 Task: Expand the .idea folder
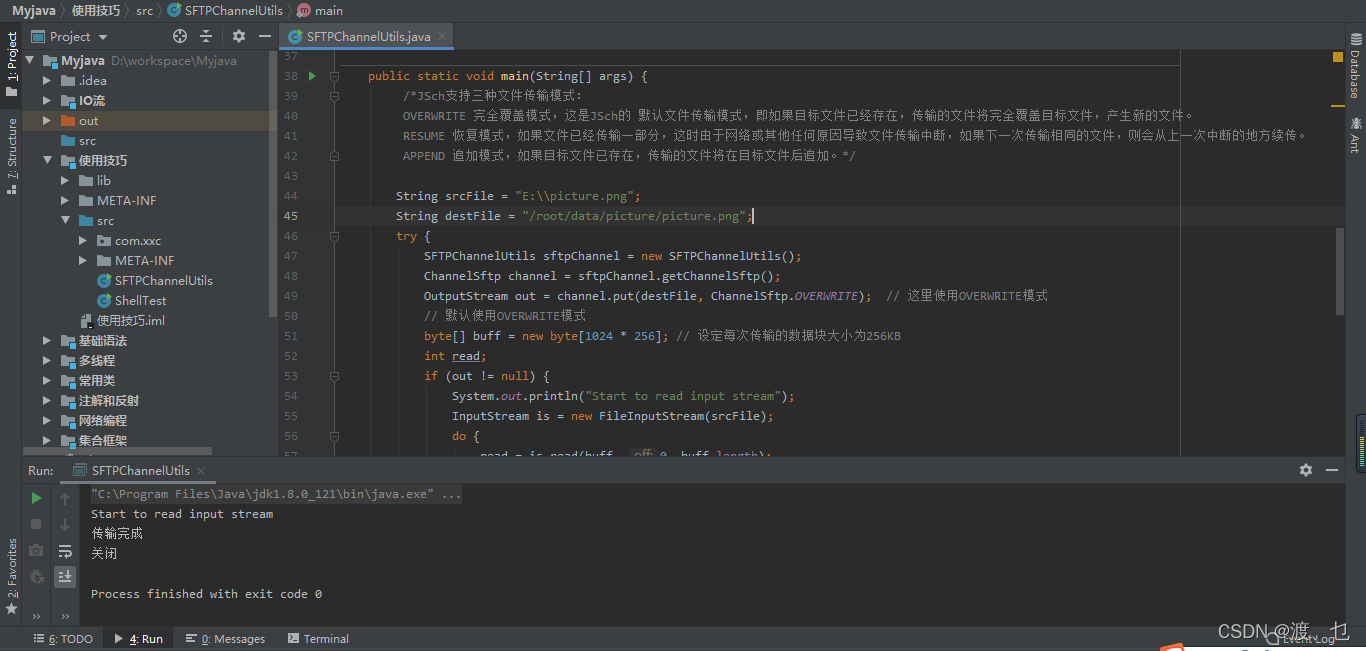coord(48,81)
